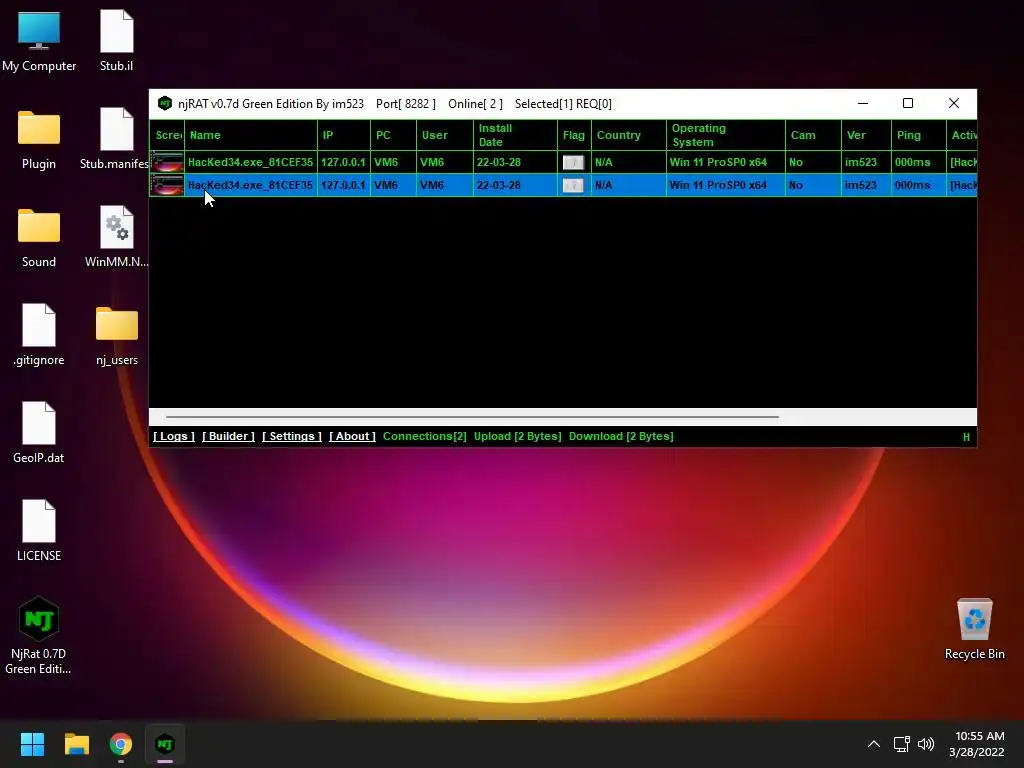Select the Stub.manifest file icon

click(115, 139)
